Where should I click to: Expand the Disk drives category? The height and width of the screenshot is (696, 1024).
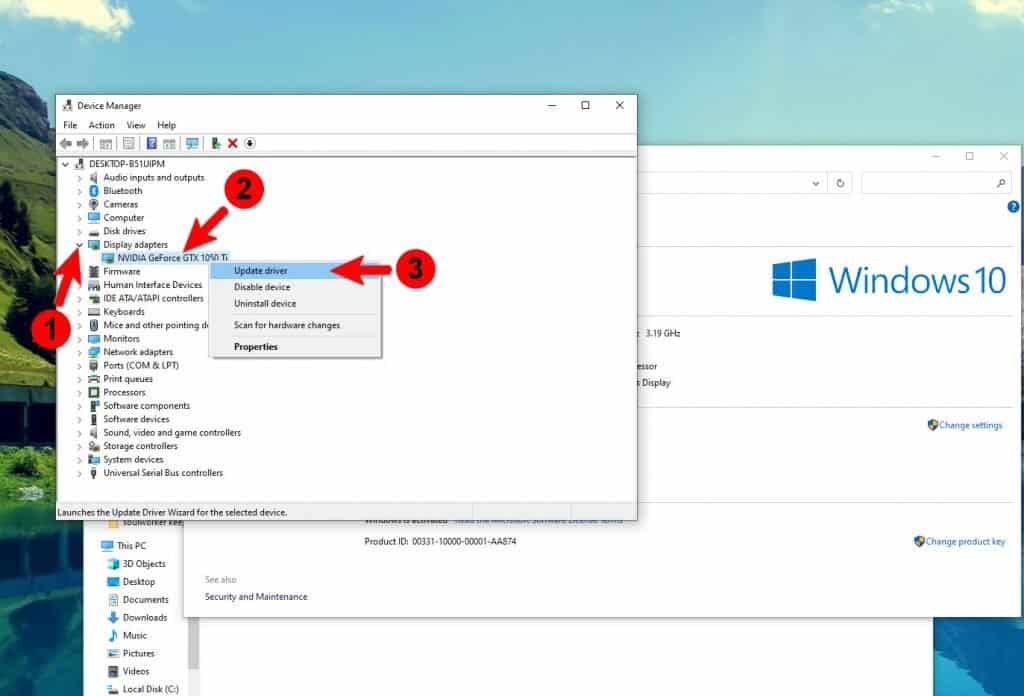click(80, 231)
